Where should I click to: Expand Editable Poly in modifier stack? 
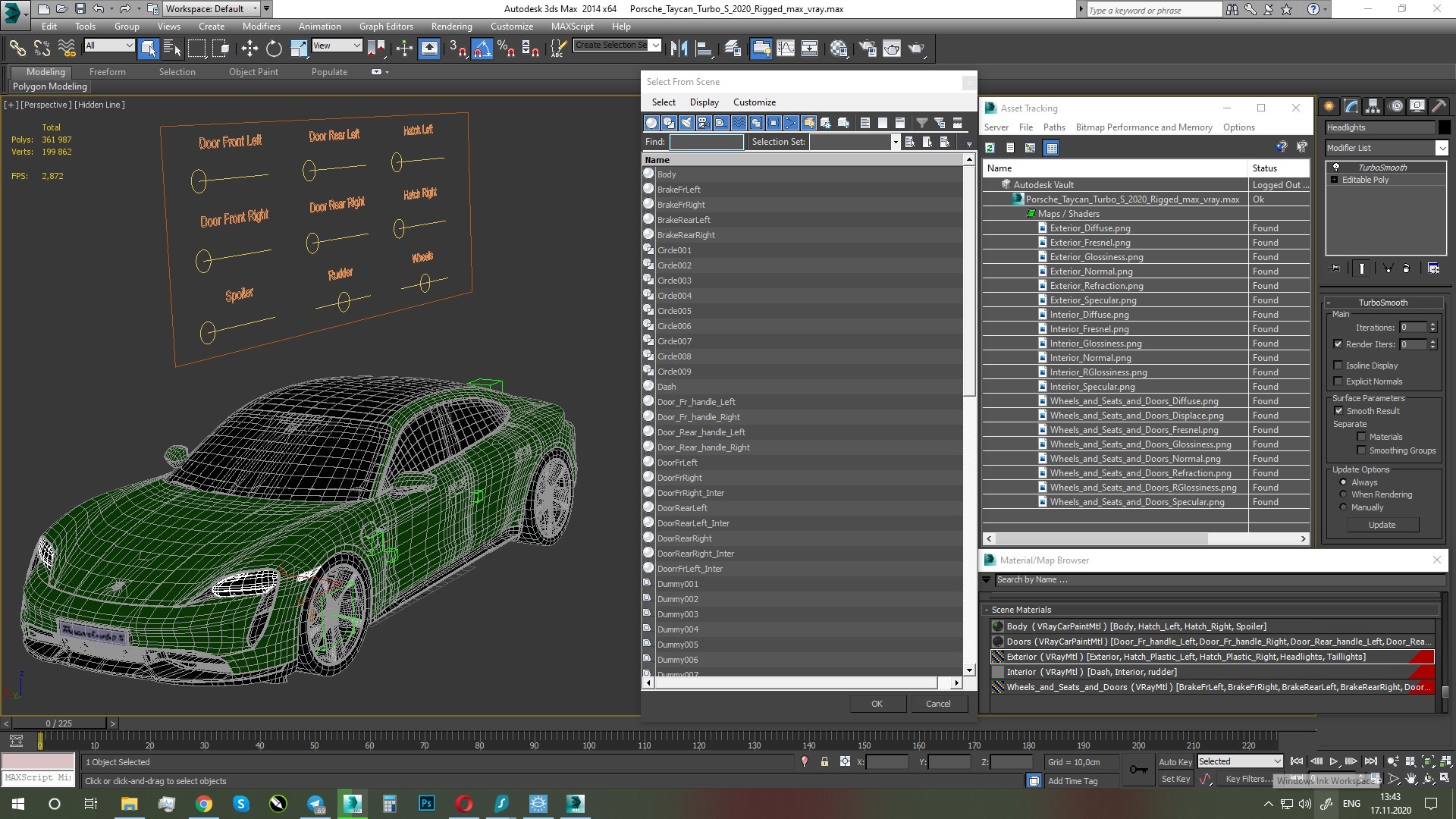[1334, 180]
